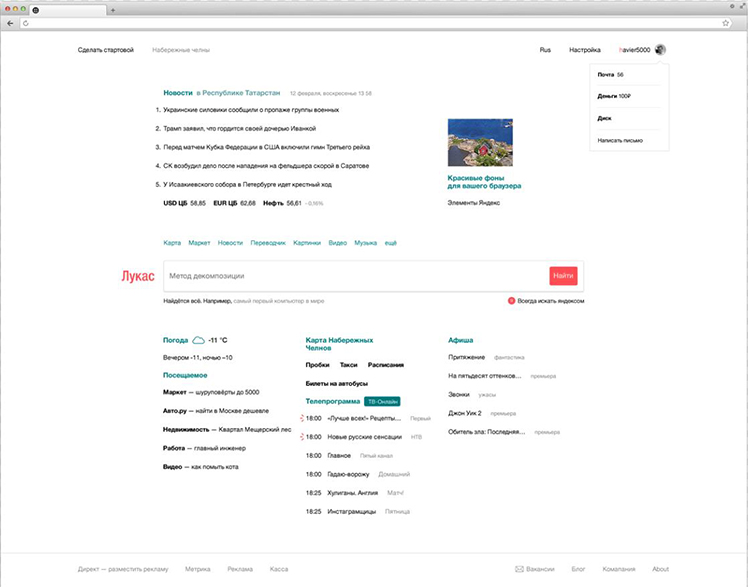
Task: Open Музыка service link
Action: (x=365, y=243)
